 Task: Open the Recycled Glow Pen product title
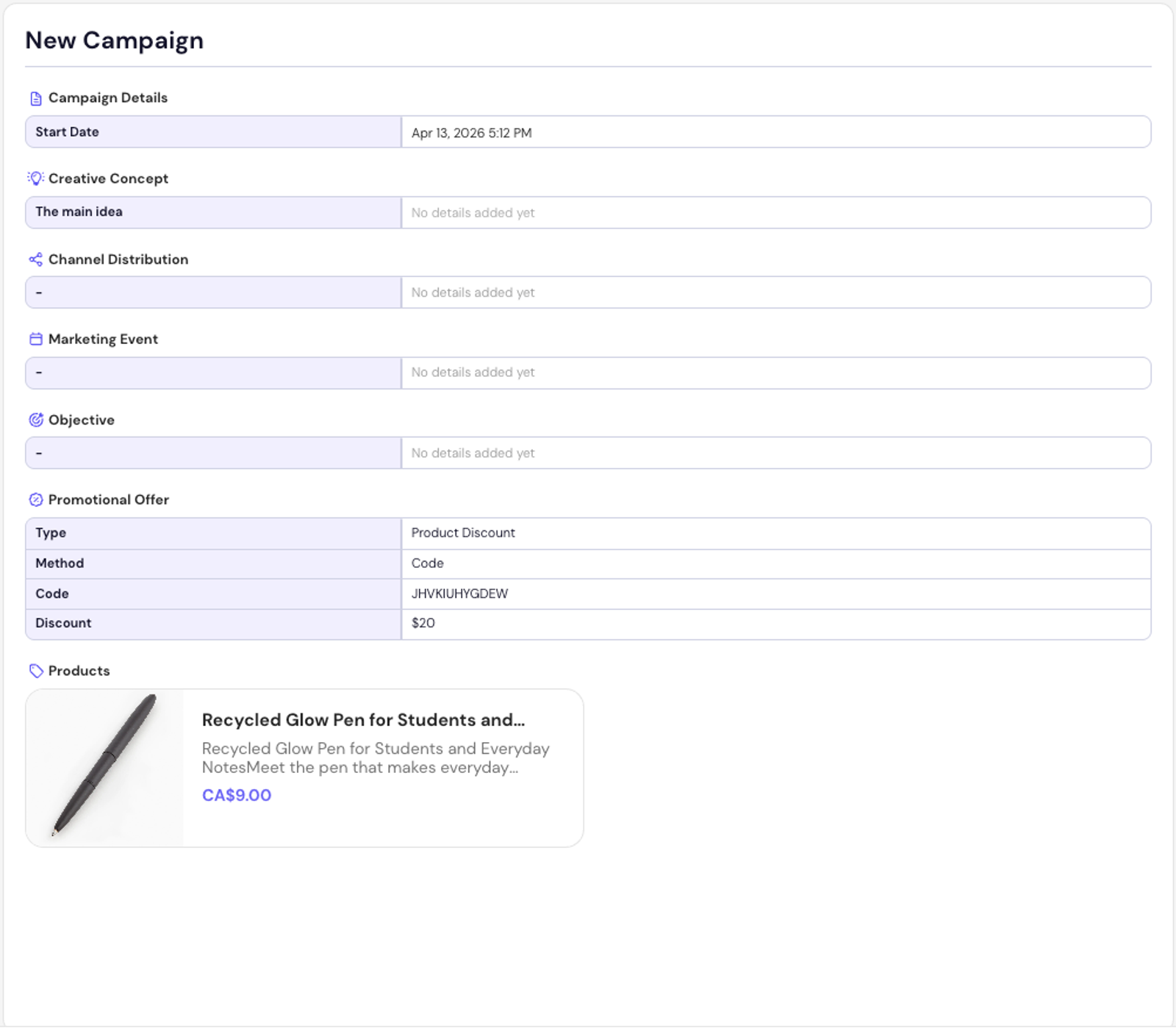(363, 720)
